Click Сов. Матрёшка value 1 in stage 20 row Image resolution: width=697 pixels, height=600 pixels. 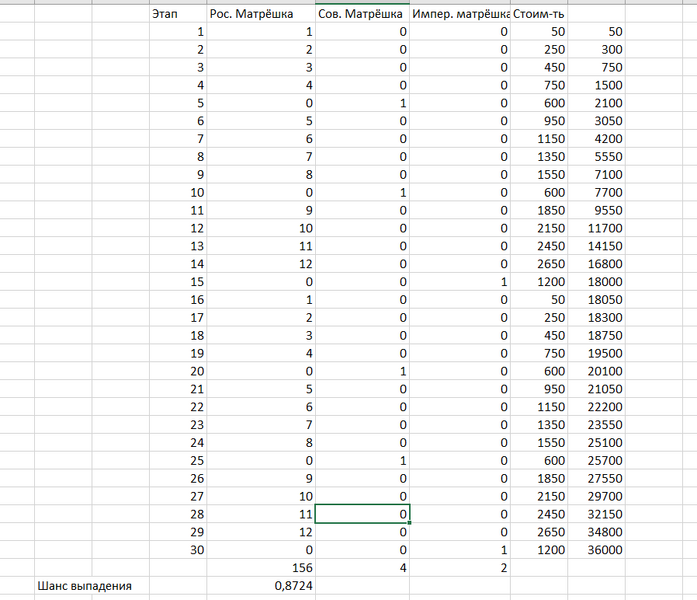click(x=362, y=371)
